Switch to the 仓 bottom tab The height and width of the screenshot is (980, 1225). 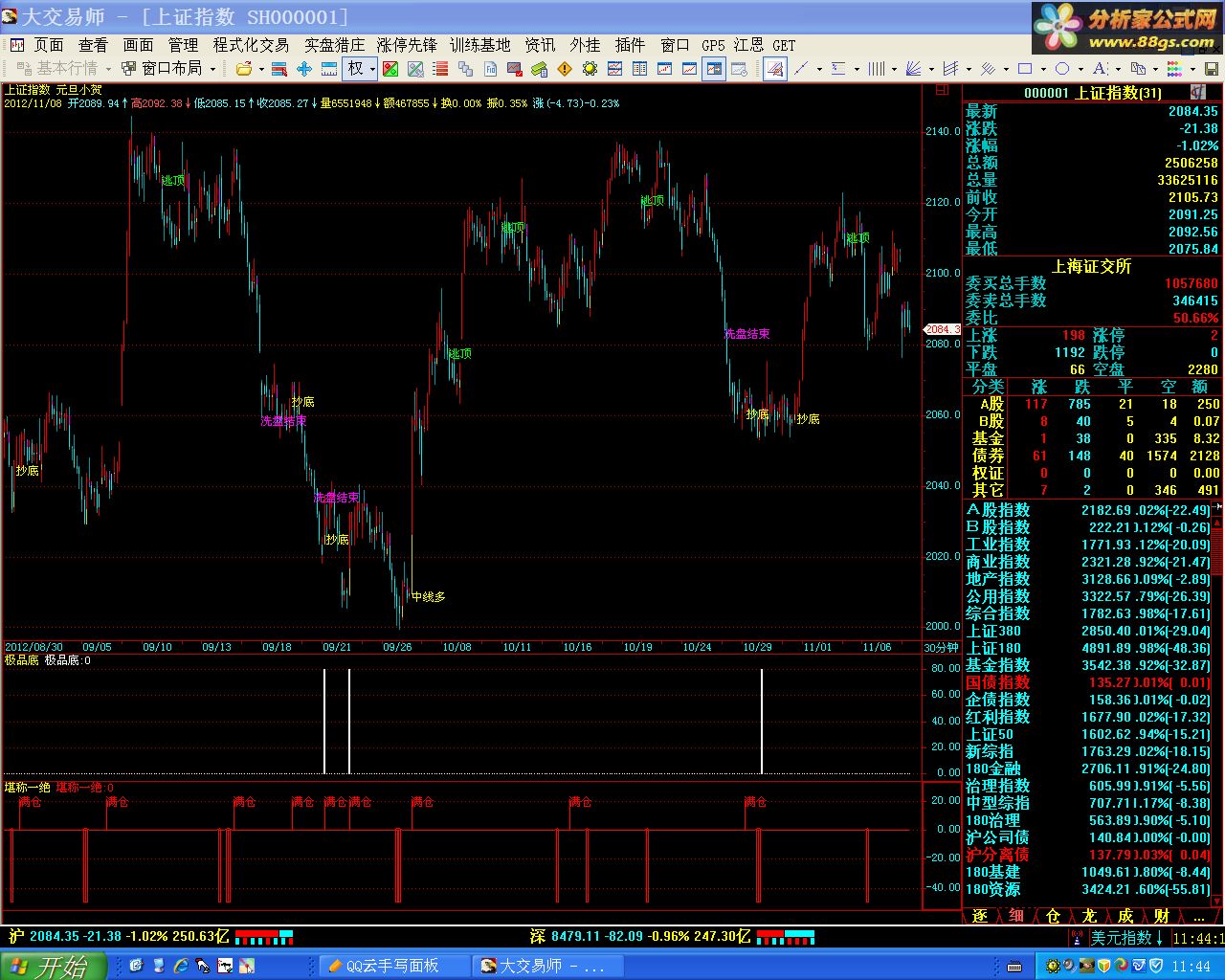(1053, 916)
